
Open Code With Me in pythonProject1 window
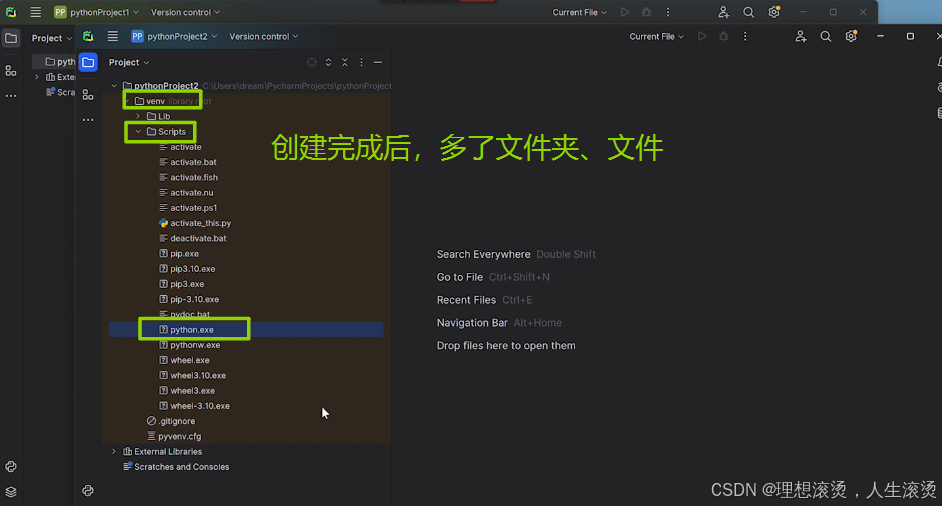coord(723,12)
